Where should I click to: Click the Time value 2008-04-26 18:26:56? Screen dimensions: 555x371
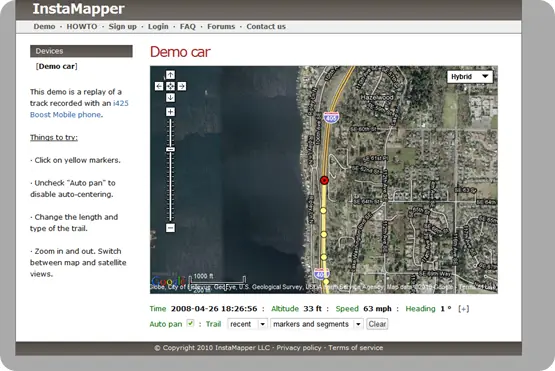tap(214, 309)
